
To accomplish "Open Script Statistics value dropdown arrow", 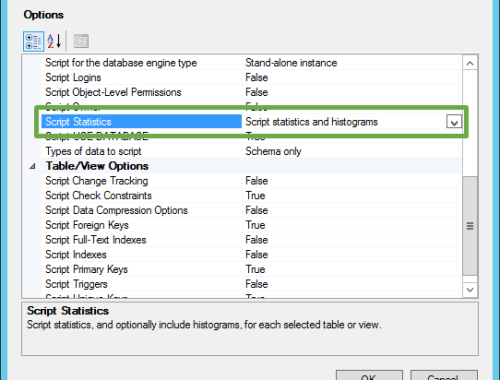I will [x=454, y=122].
